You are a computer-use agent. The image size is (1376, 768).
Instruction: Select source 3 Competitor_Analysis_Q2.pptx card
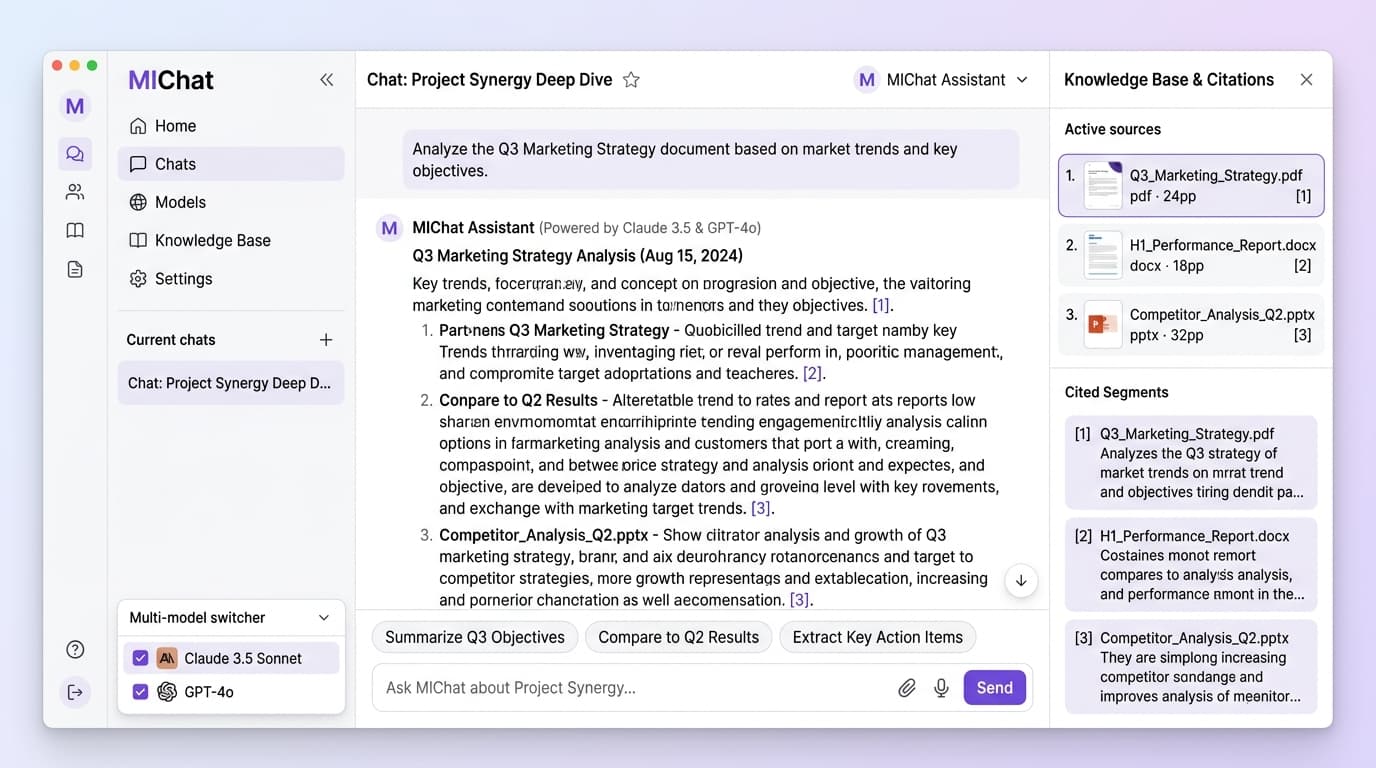(x=1191, y=325)
